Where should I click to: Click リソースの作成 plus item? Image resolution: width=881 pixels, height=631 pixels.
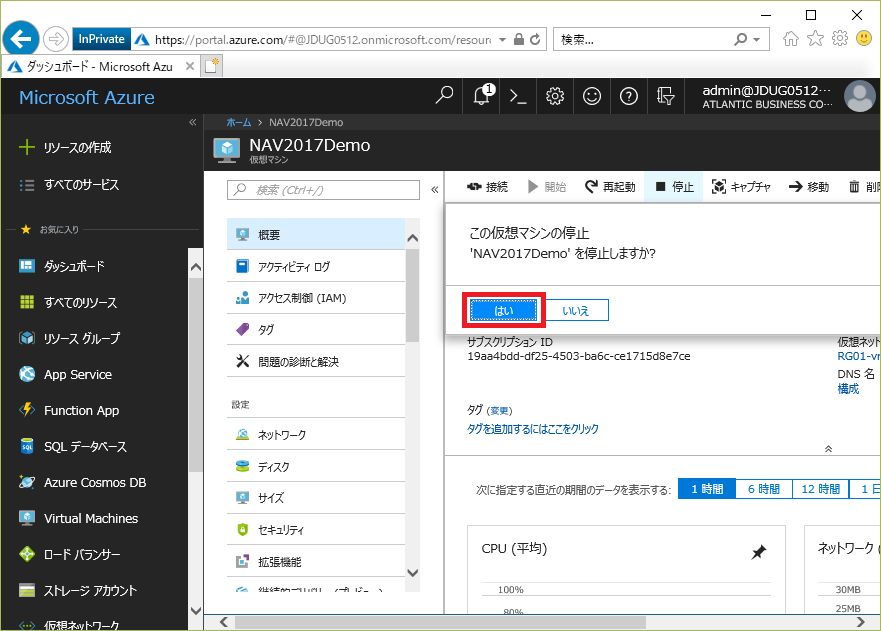click(x=65, y=148)
